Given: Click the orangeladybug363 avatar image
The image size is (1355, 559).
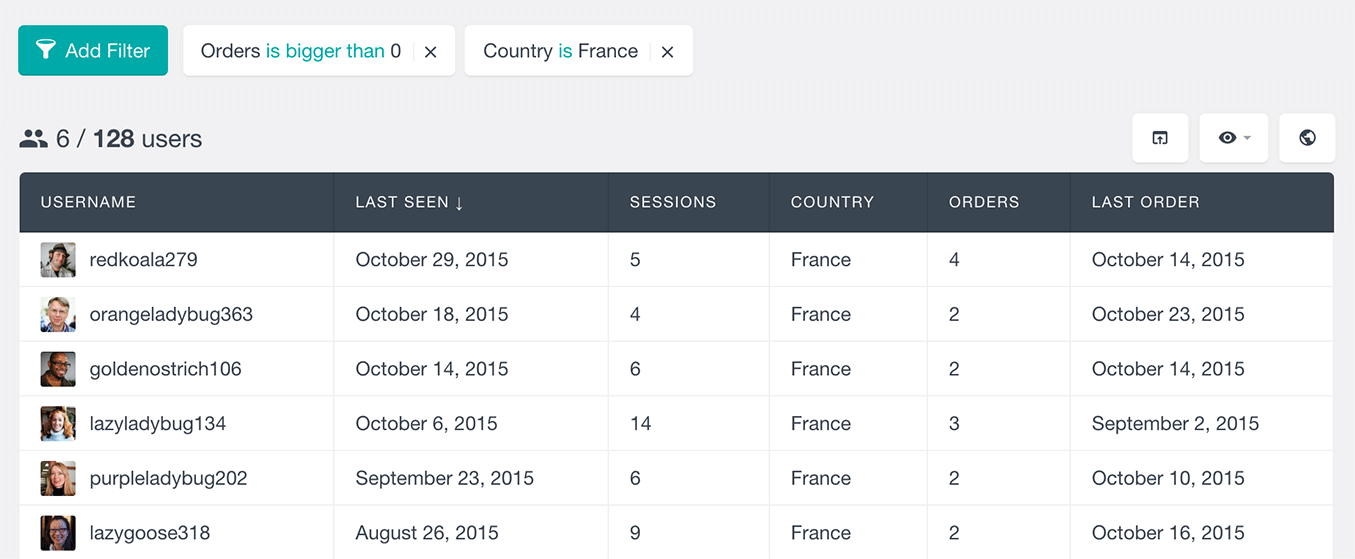Looking at the screenshot, I should pyautogui.click(x=58, y=315).
